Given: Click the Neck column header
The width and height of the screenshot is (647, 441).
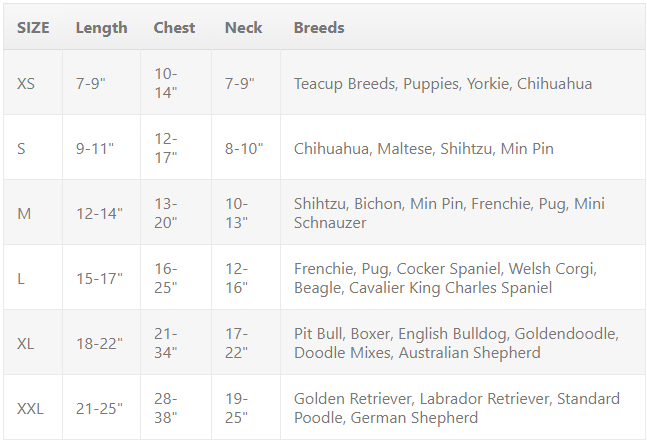Looking at the screenshot, I should [241, 28].
